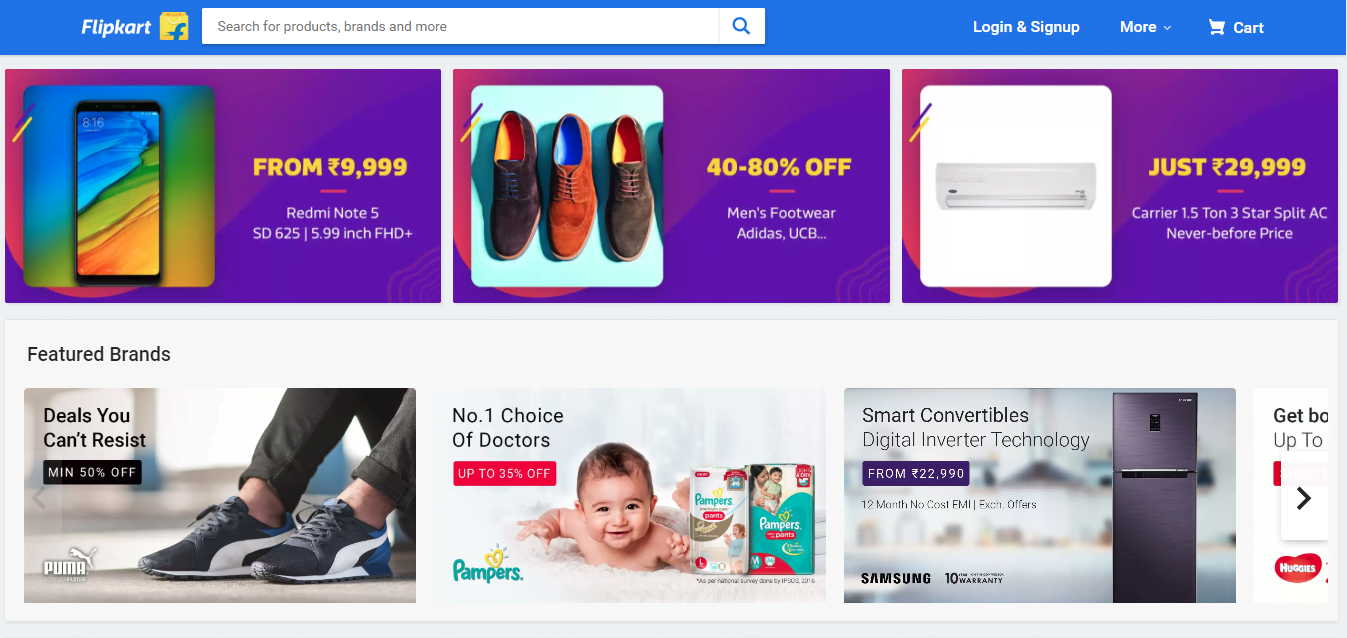Open the Cart page link

[1248, 28]
